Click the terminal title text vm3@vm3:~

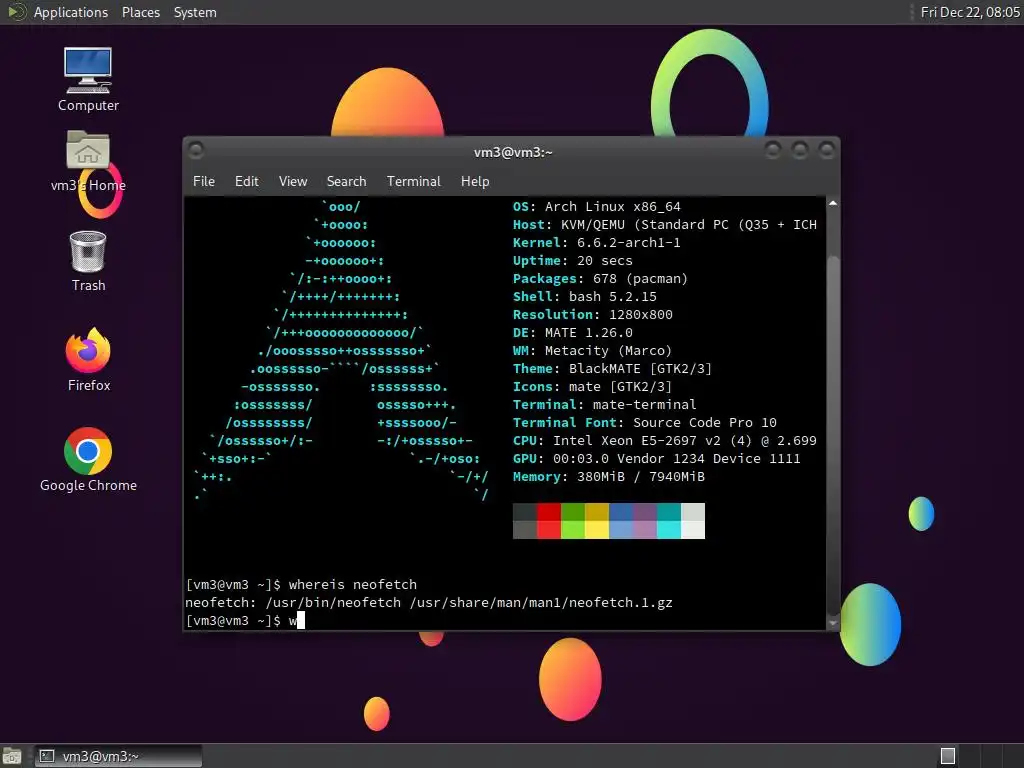point(513,152)
